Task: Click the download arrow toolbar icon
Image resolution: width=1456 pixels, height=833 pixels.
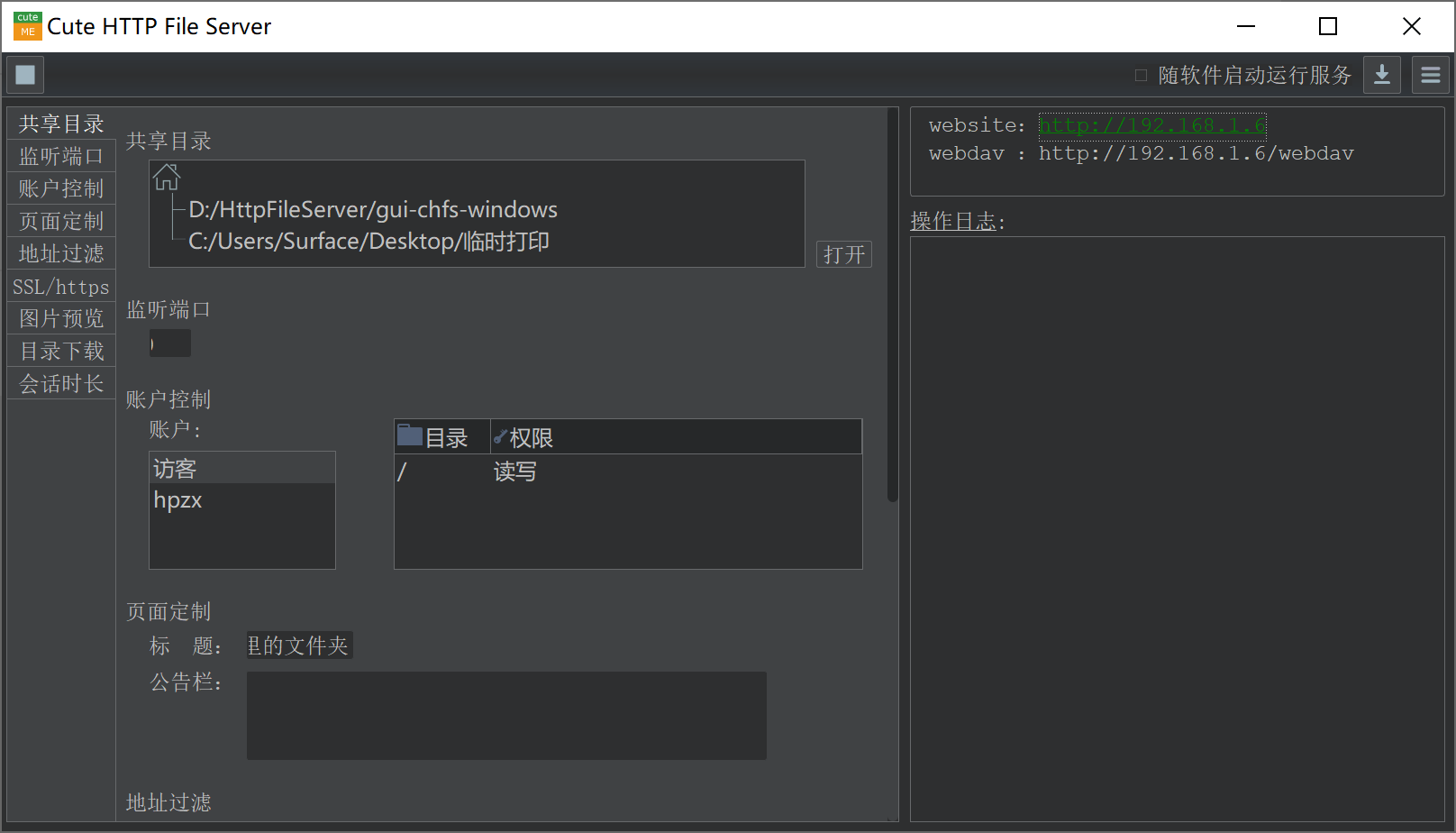Action: tap(1381, 75)
